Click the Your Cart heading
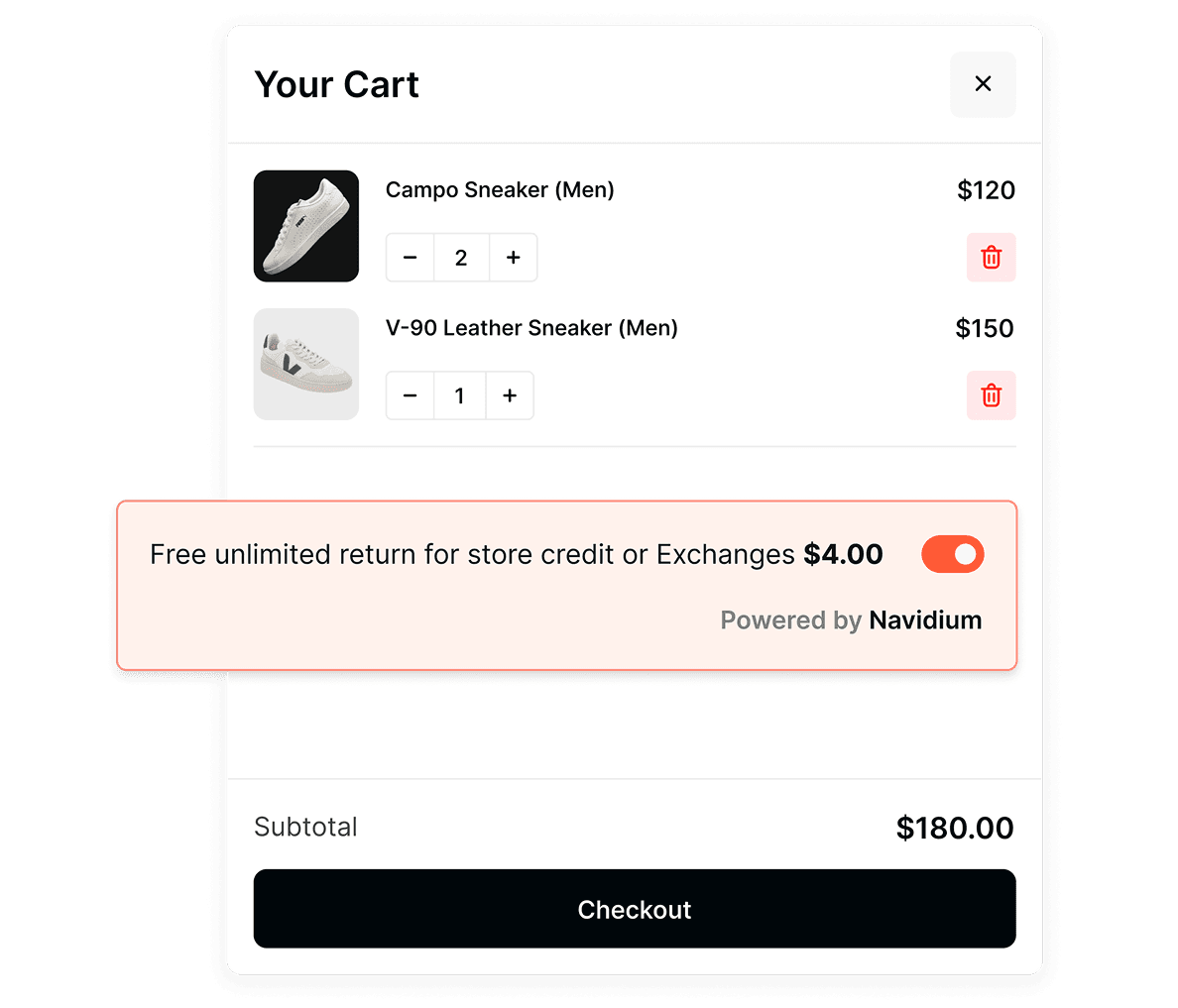The height and width of the screenshot is (1008, 1178). 337,85
